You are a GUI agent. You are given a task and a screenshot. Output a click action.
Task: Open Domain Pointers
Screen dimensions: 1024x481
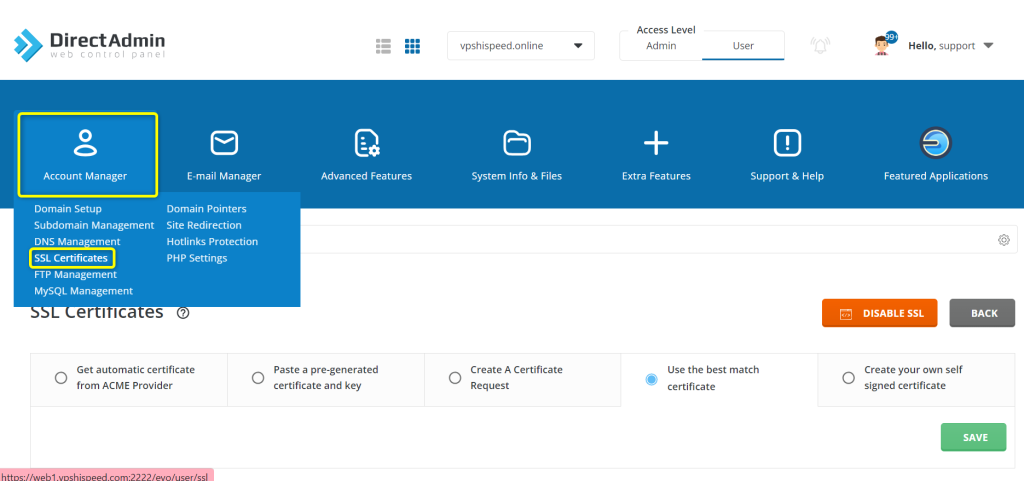click(x=206, y=209)
